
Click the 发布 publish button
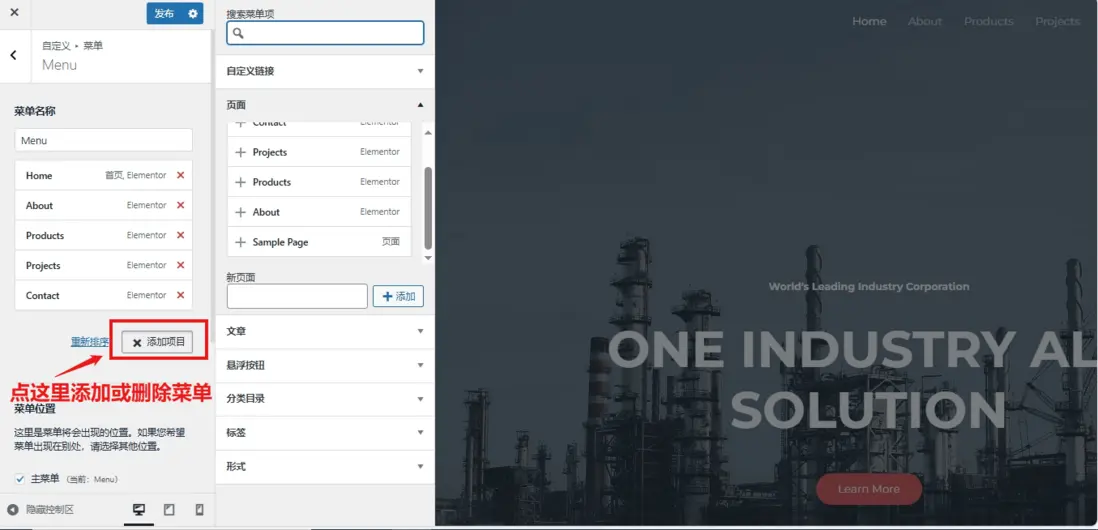tap(165, 13)
